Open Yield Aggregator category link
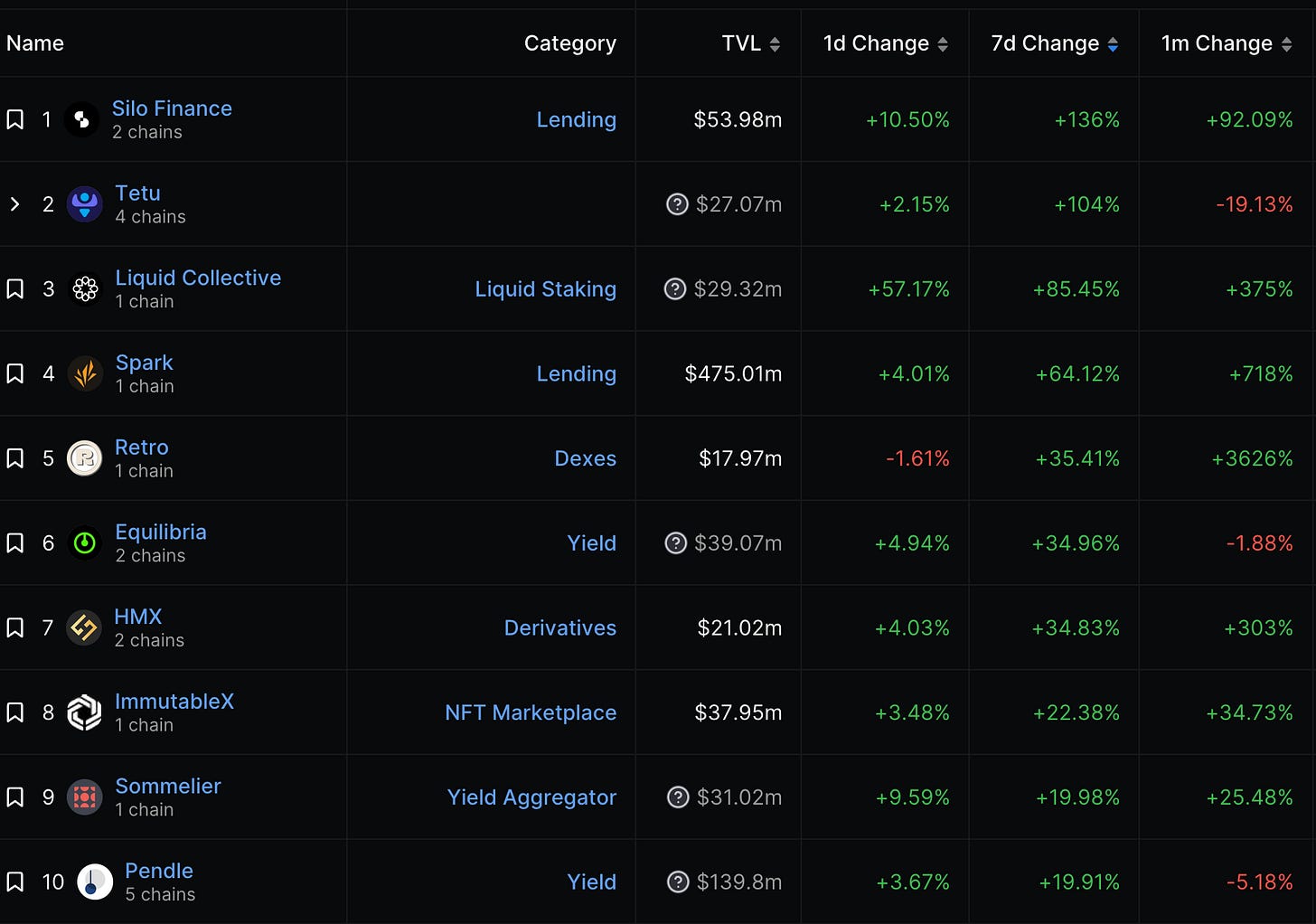 pos(531,797)
